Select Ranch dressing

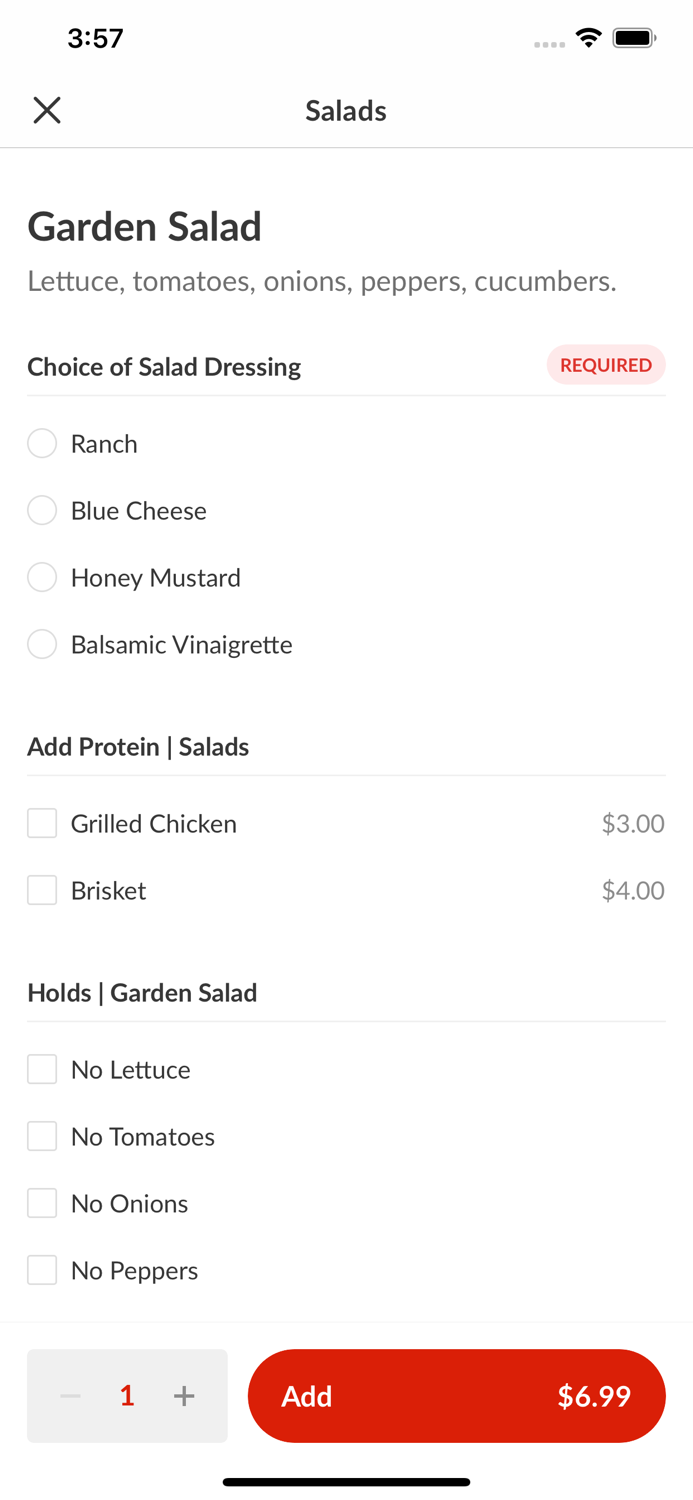(x=42, y=443)
